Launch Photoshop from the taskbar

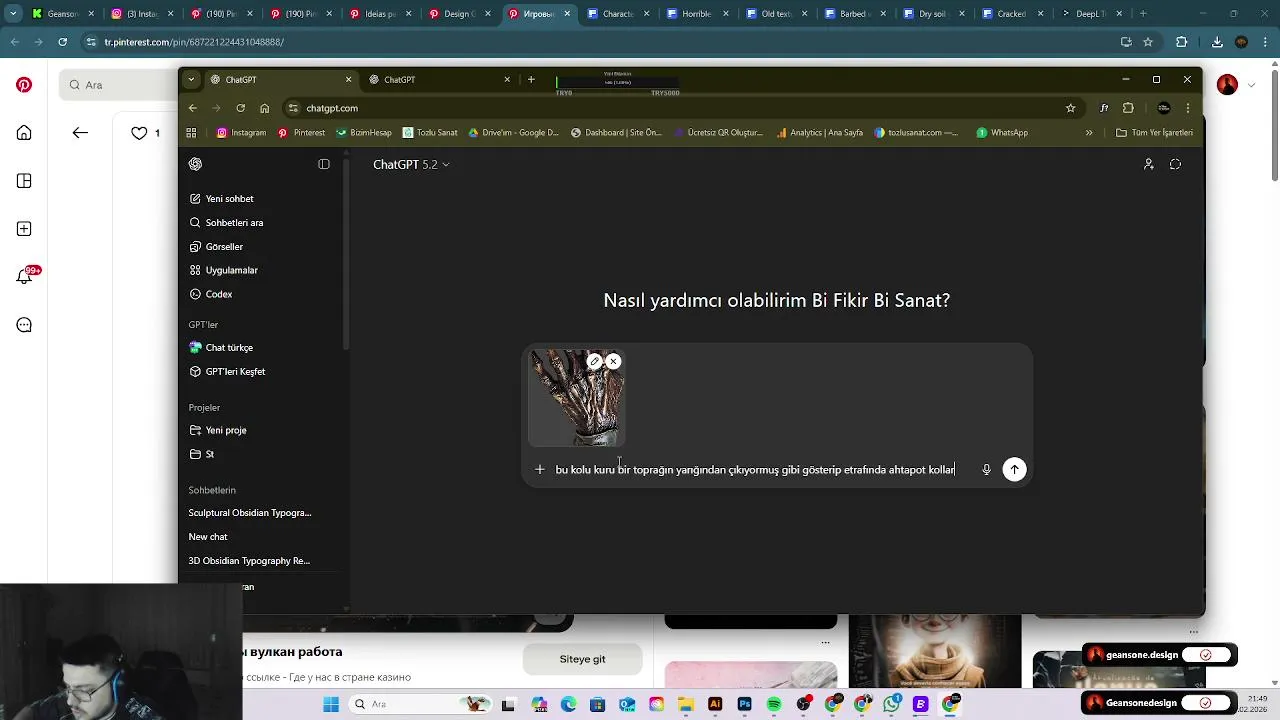745,704
